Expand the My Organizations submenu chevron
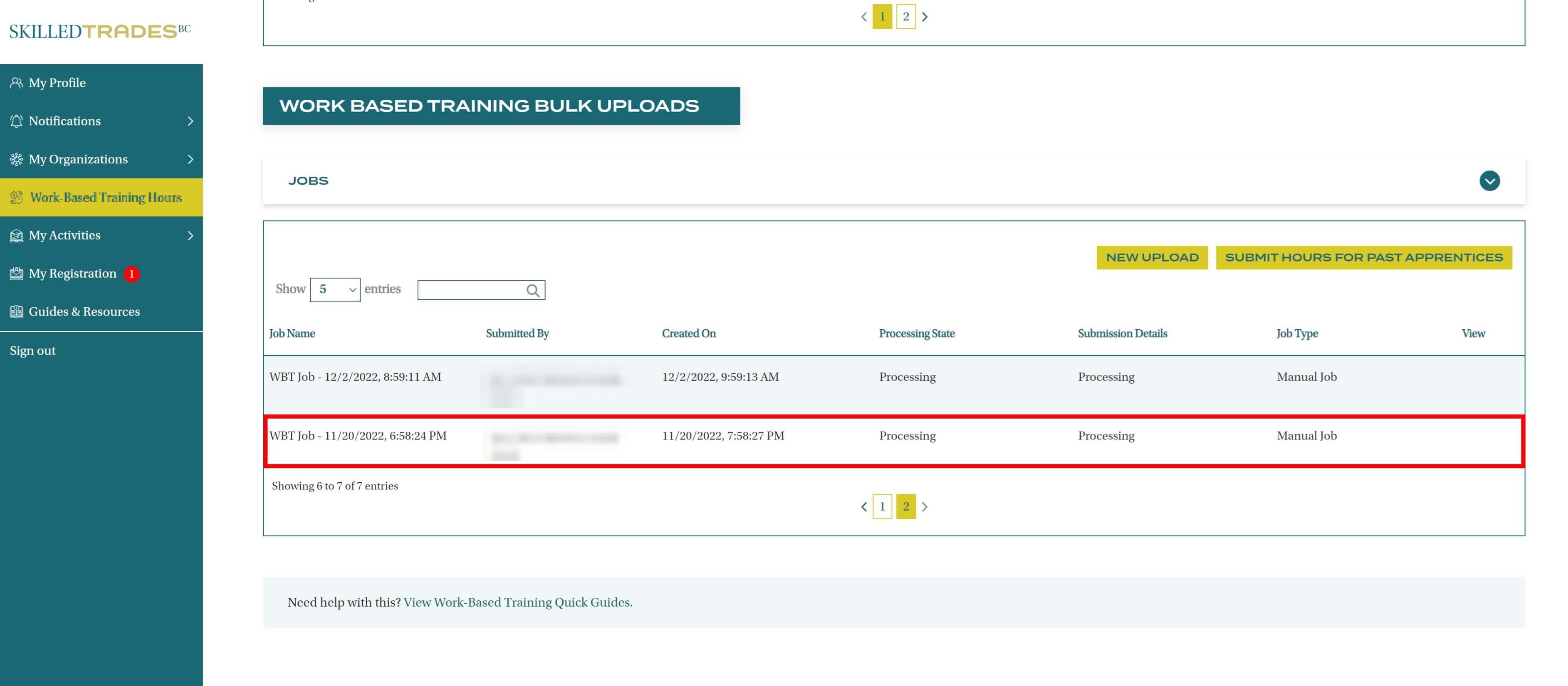The height and width of the screenshot is (686, 1568). [x=190, y=160]
